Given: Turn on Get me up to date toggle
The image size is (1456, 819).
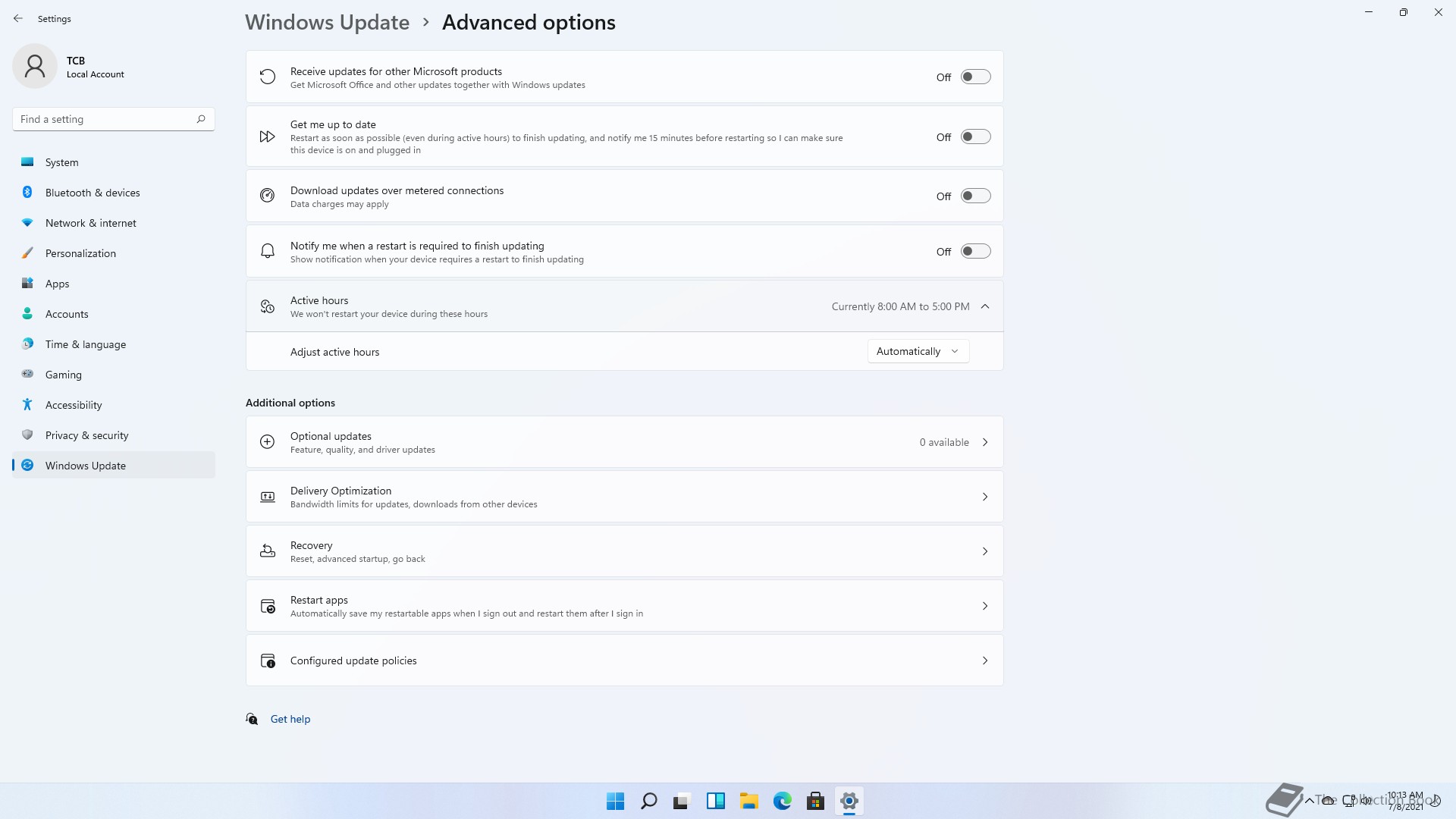Looking at the screenshot, I should (x=975, y=136).
